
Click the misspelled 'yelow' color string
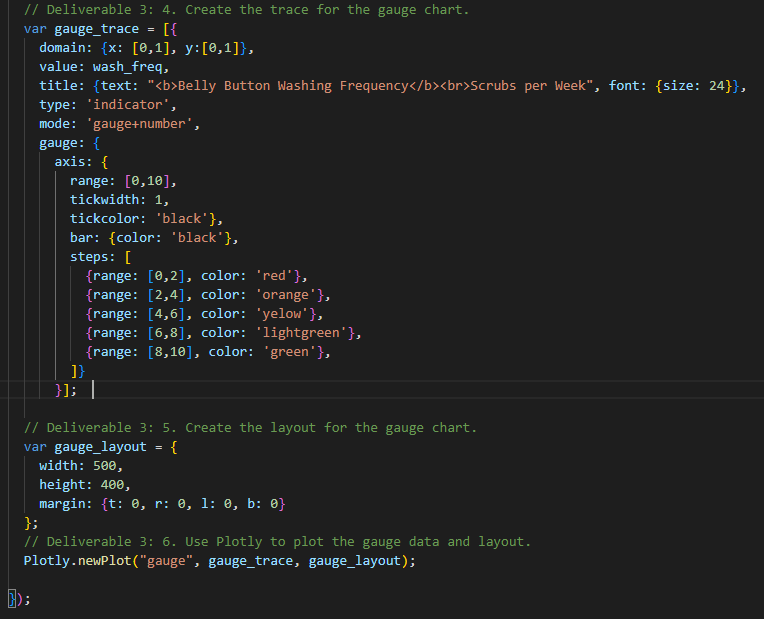pyautogui.click(x=282, y=314)
